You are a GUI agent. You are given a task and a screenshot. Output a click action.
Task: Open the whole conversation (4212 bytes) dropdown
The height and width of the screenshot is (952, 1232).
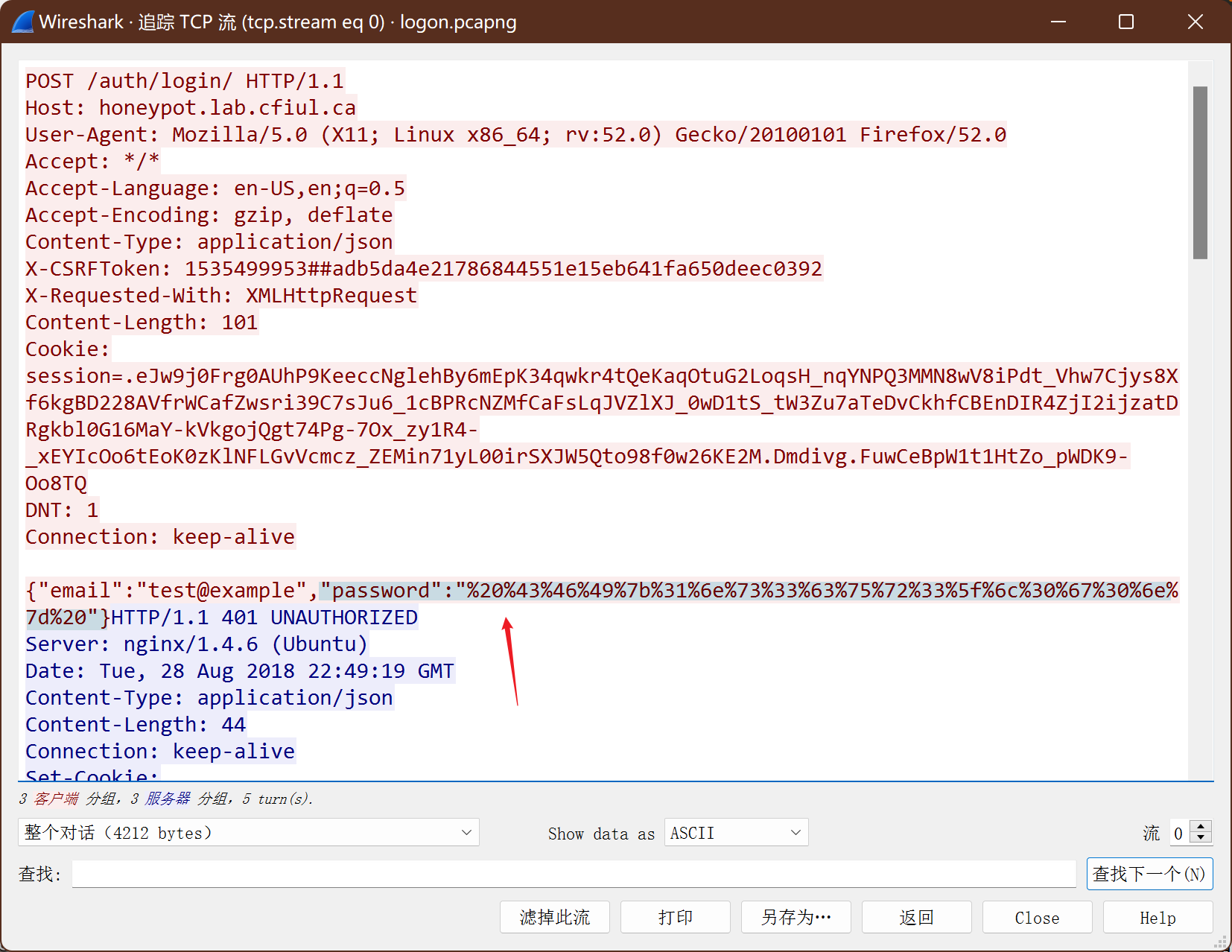tap(248, 832)
